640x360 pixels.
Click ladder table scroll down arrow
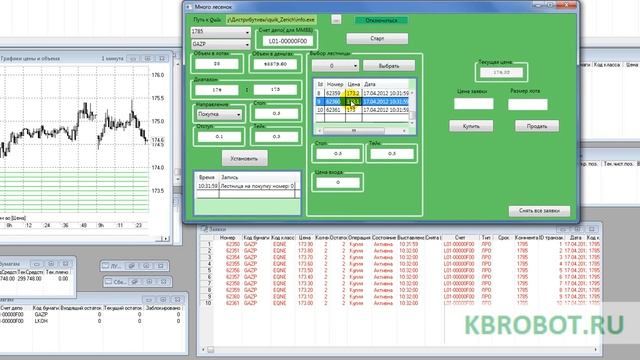tap(412, 123)
